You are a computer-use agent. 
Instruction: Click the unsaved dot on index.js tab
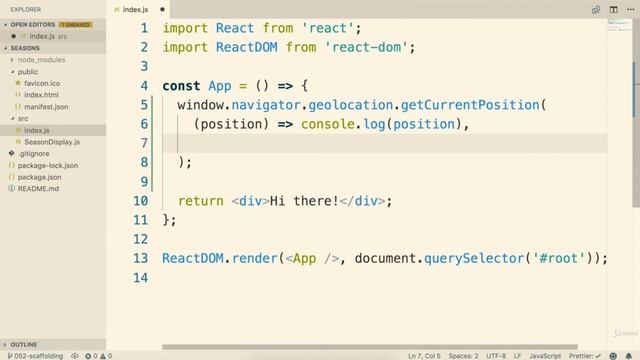point(162,9)
